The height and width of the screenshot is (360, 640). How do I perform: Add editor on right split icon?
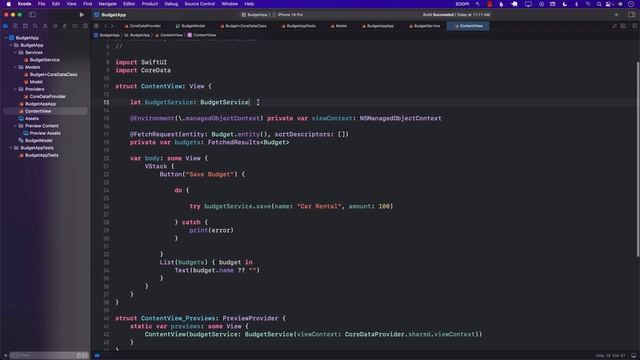(x=634, y=26)
